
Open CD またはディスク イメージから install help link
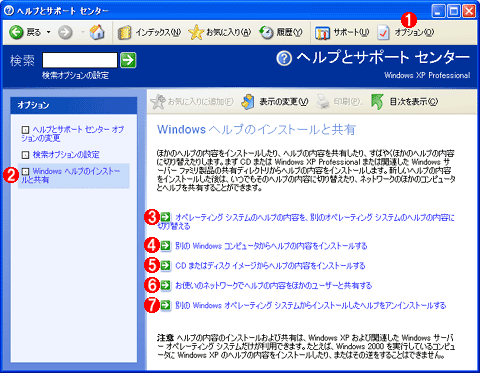click(270, 266)
